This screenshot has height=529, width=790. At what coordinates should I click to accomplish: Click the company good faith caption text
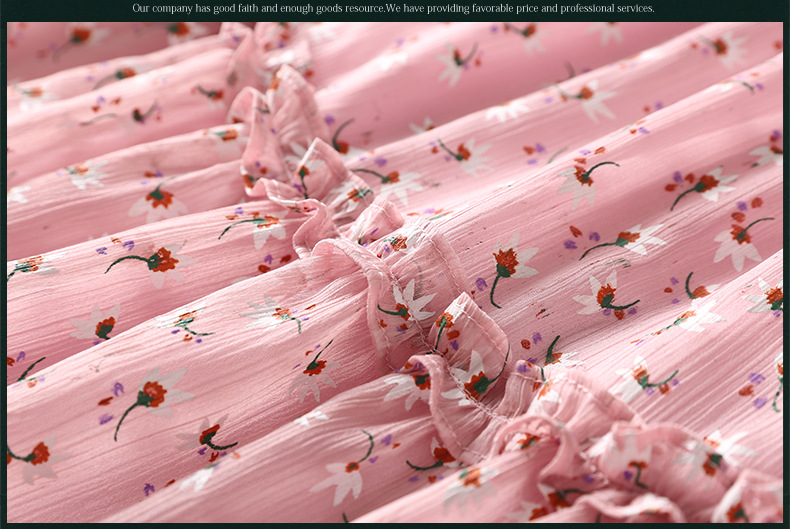pos(393,9)
